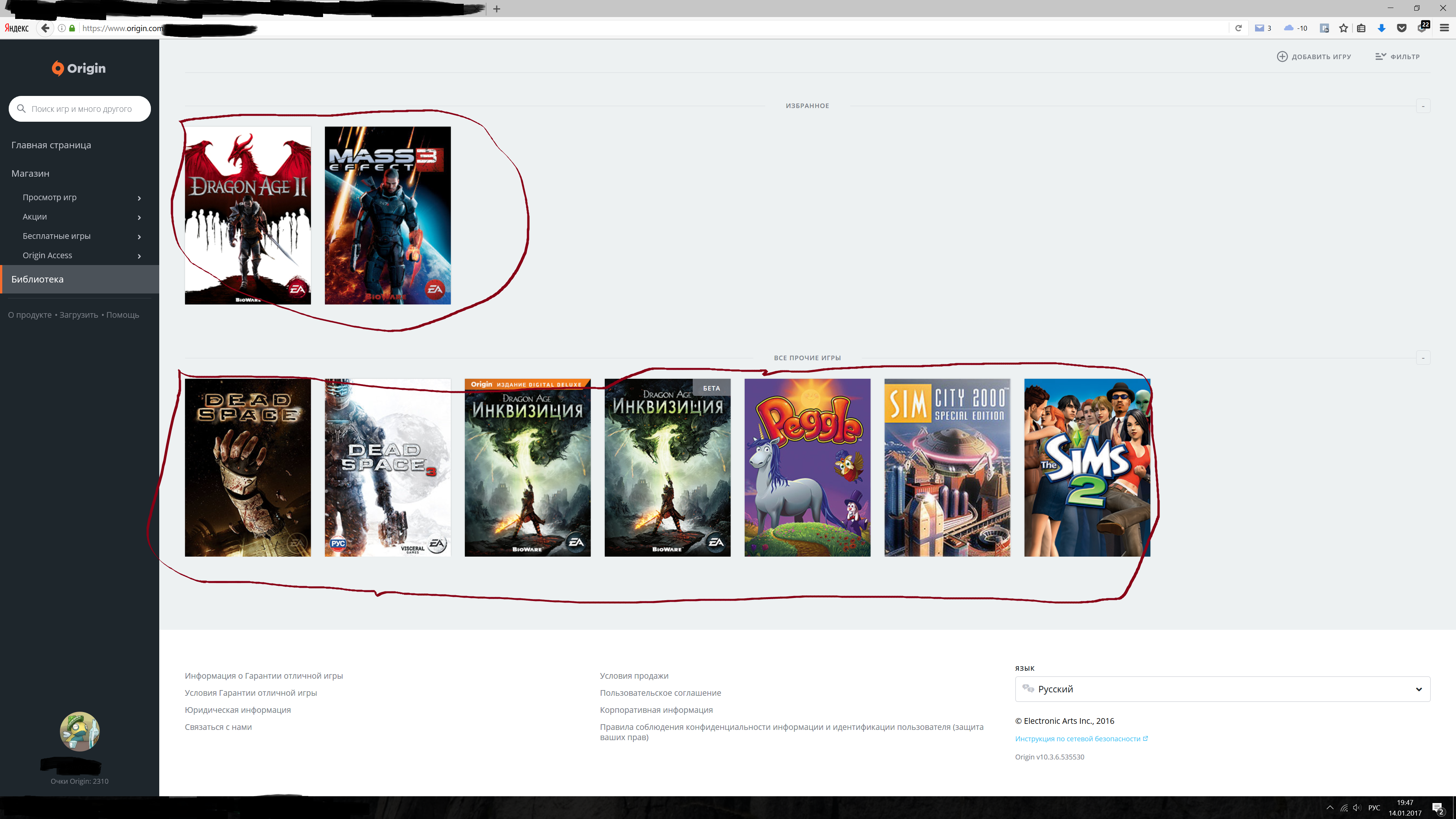This screenshot has width=1456, height=819.
Task: Collapse the 'Избранное' section
Action: (x=1423, y=106)
